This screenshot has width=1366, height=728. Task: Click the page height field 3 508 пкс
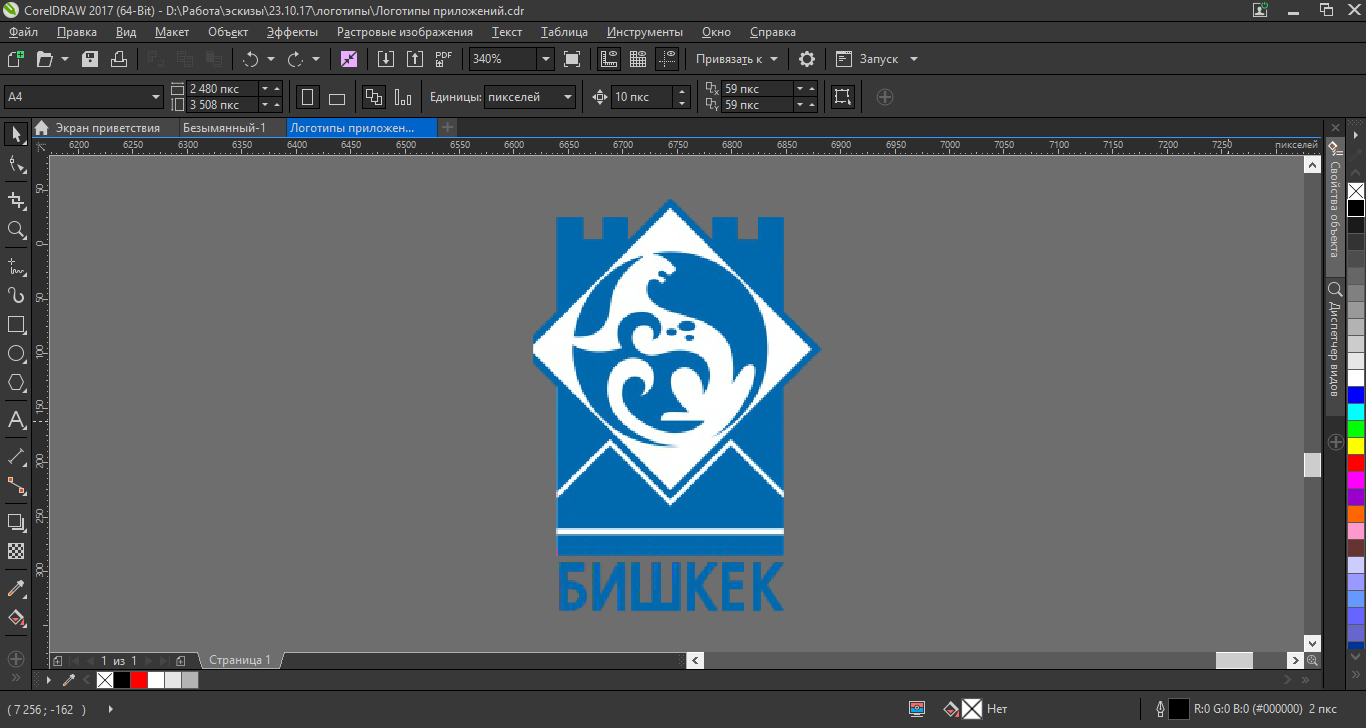click(x=222, y=105)
